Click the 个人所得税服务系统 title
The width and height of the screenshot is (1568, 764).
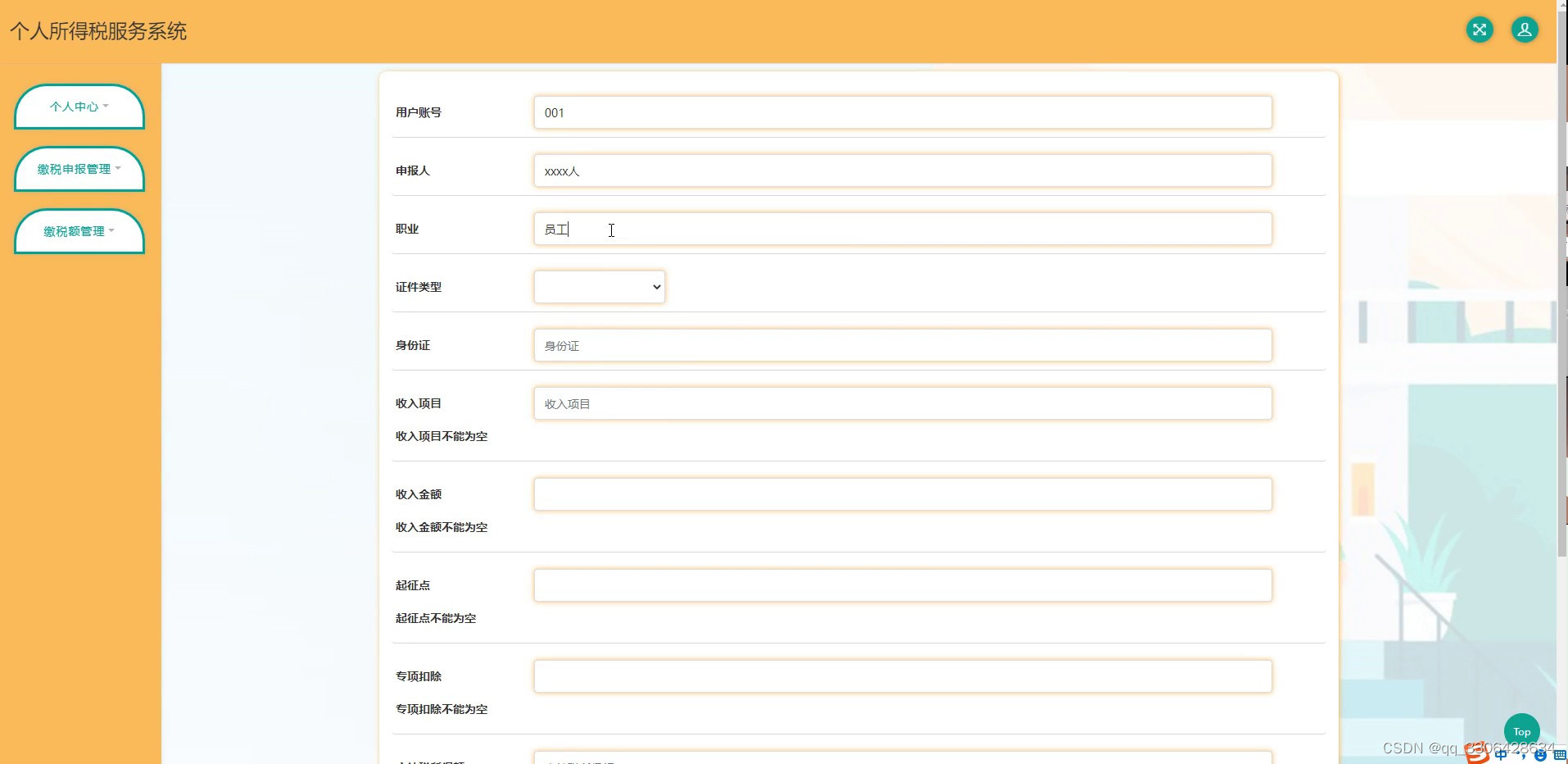(x=98, y=31)
